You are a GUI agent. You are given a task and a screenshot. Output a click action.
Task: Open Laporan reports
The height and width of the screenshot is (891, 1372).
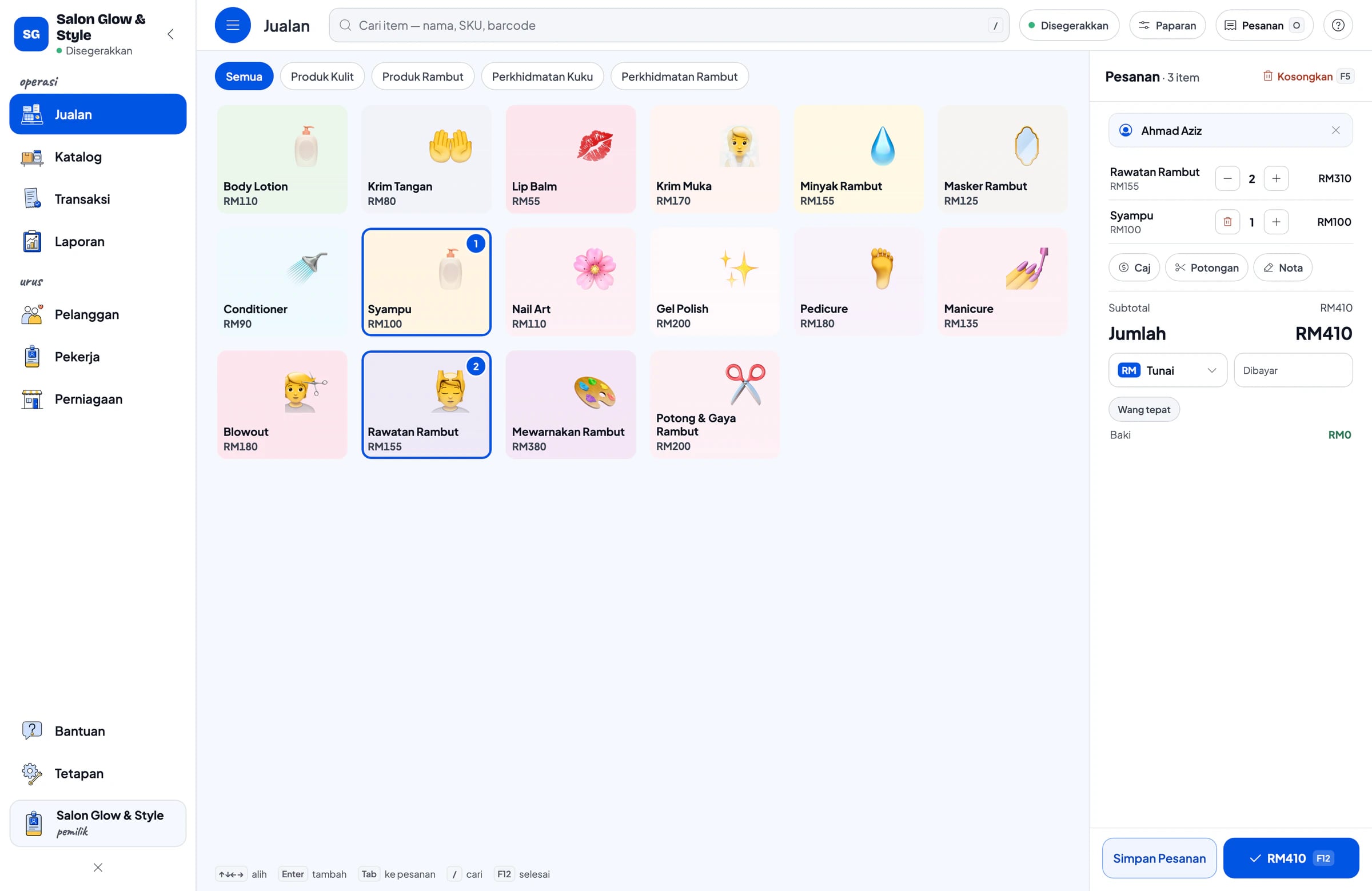click(x=98, y=242)
